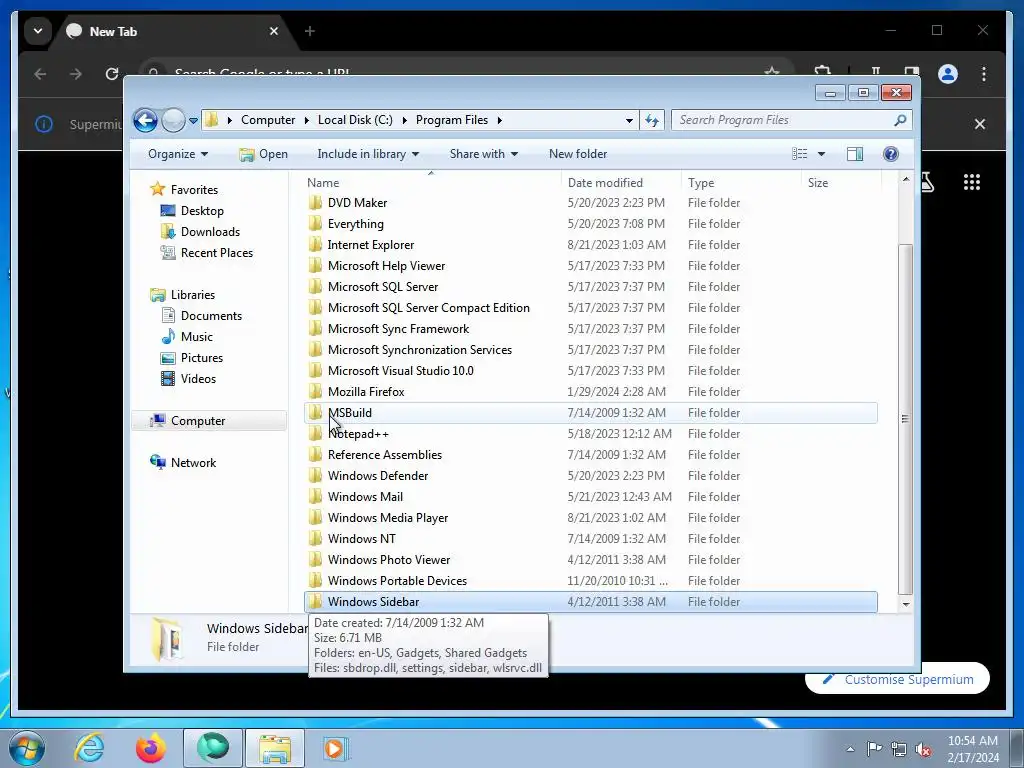The height and width of the screenshot is (768, 1024).
Task: Click Computer in the address breadcrumb
Action: 268,120
